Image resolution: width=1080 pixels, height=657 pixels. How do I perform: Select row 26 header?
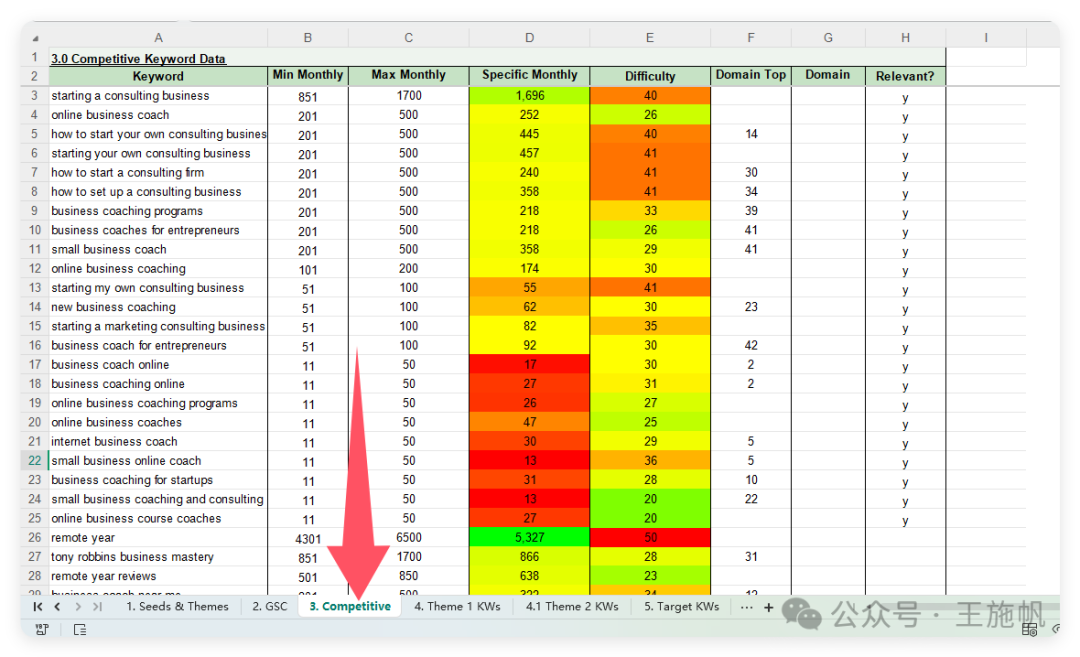pos(34,537)
